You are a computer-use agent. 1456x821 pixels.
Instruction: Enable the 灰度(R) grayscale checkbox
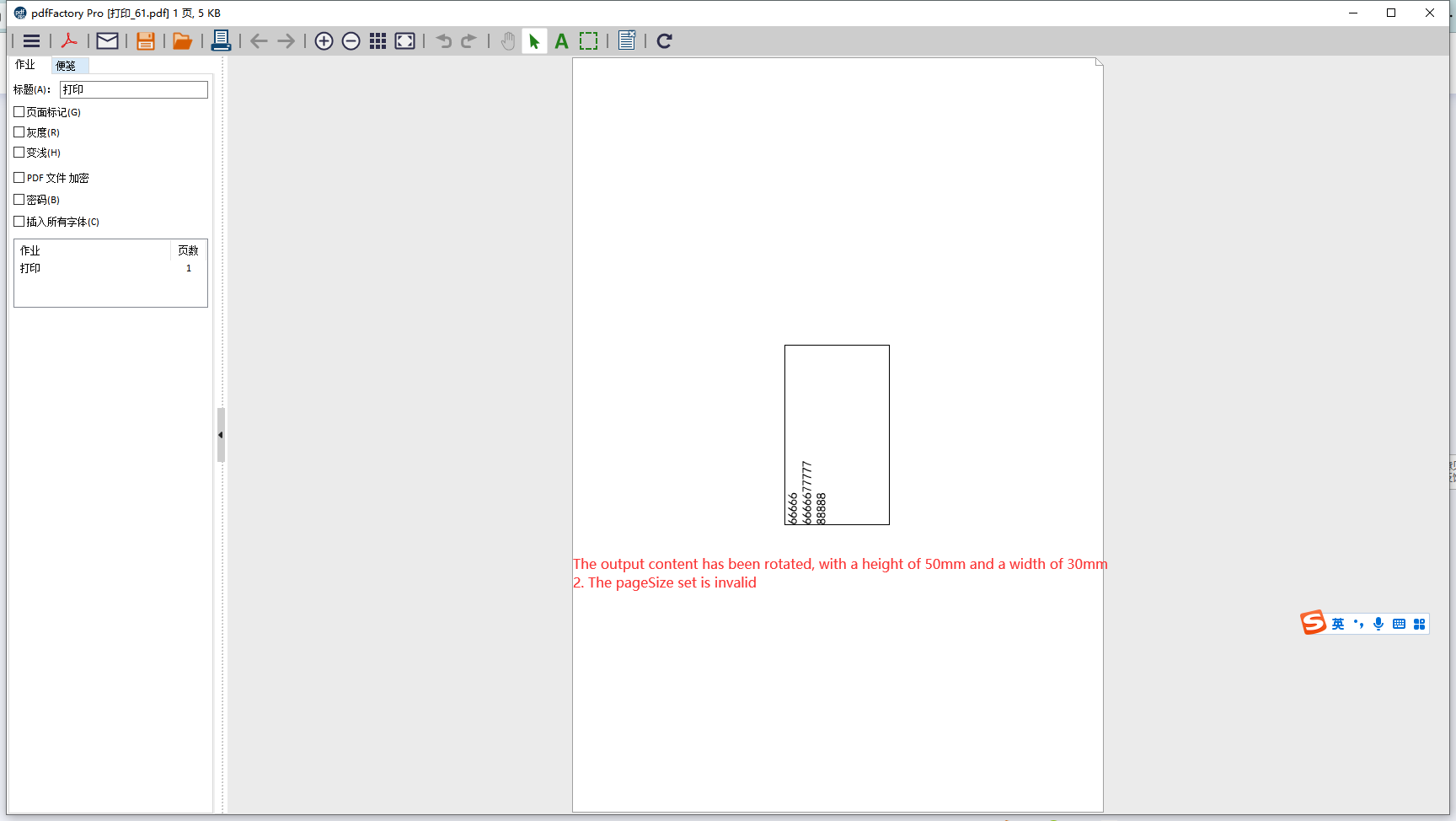point(19,131)
